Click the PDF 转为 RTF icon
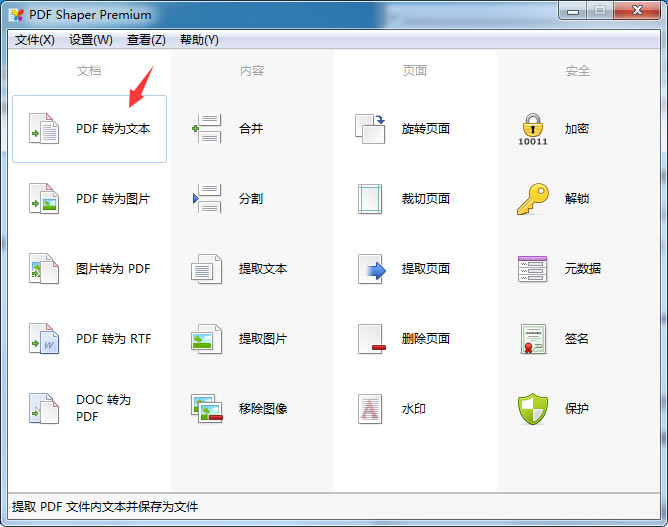This screenshot has height=527, width=668. tap(44, 339)
